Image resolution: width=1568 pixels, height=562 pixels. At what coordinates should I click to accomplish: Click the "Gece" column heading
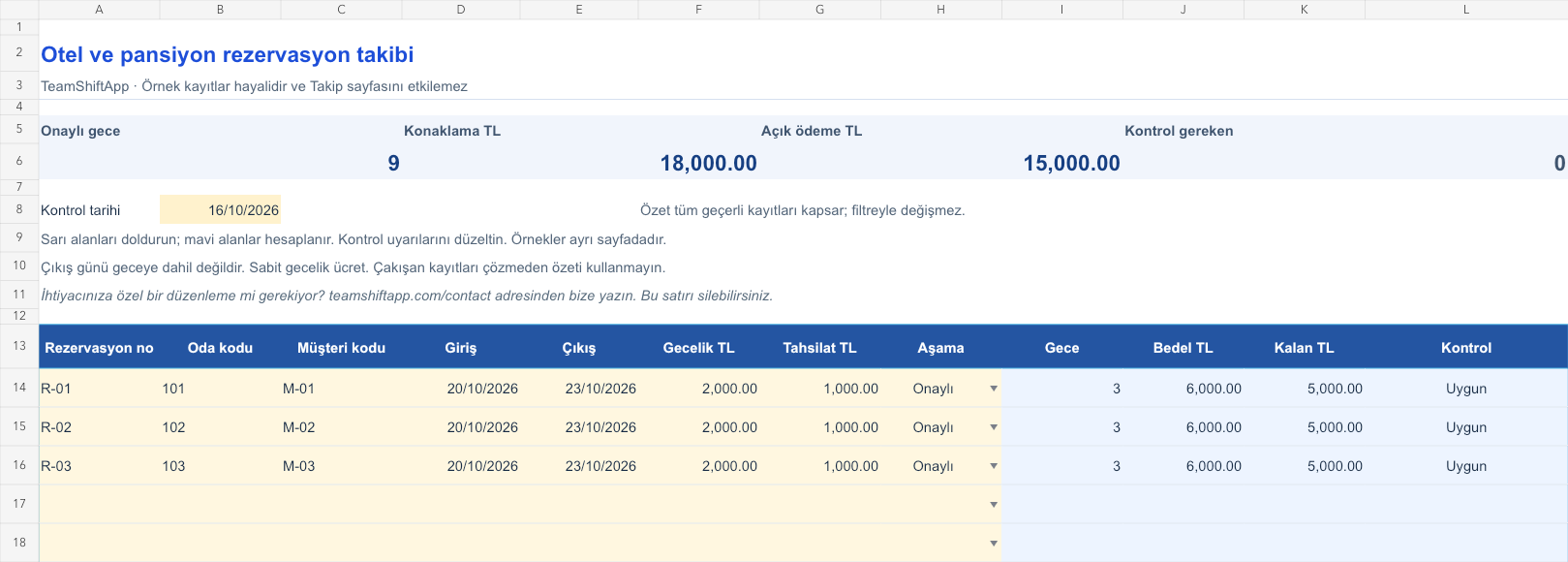[1061, 348]
